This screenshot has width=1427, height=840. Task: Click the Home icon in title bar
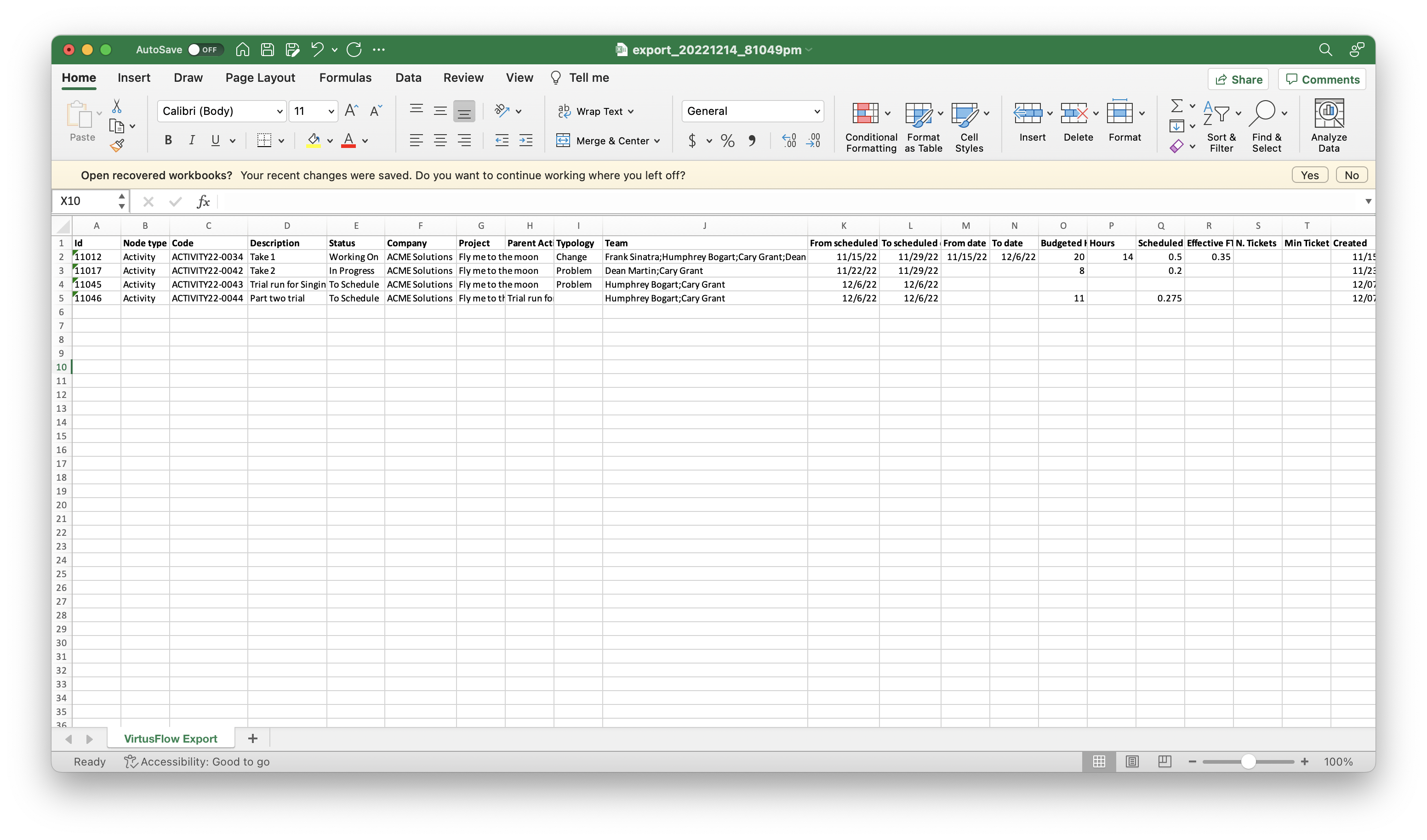click(x=242, y=50)
